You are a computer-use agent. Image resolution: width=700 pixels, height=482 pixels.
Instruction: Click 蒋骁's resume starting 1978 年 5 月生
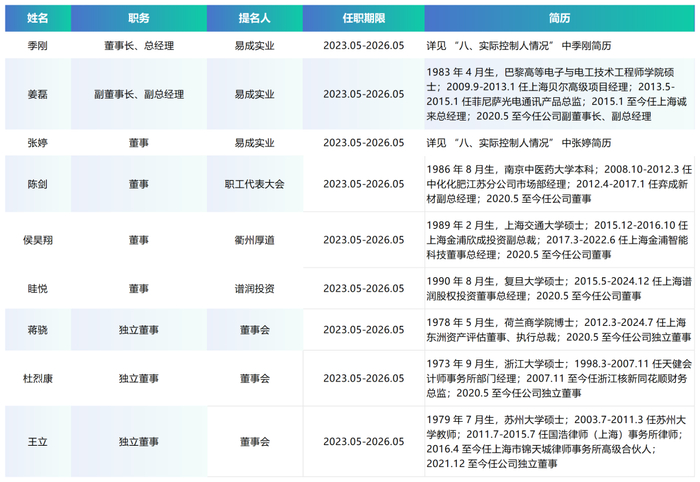click(x=559, y=330)
